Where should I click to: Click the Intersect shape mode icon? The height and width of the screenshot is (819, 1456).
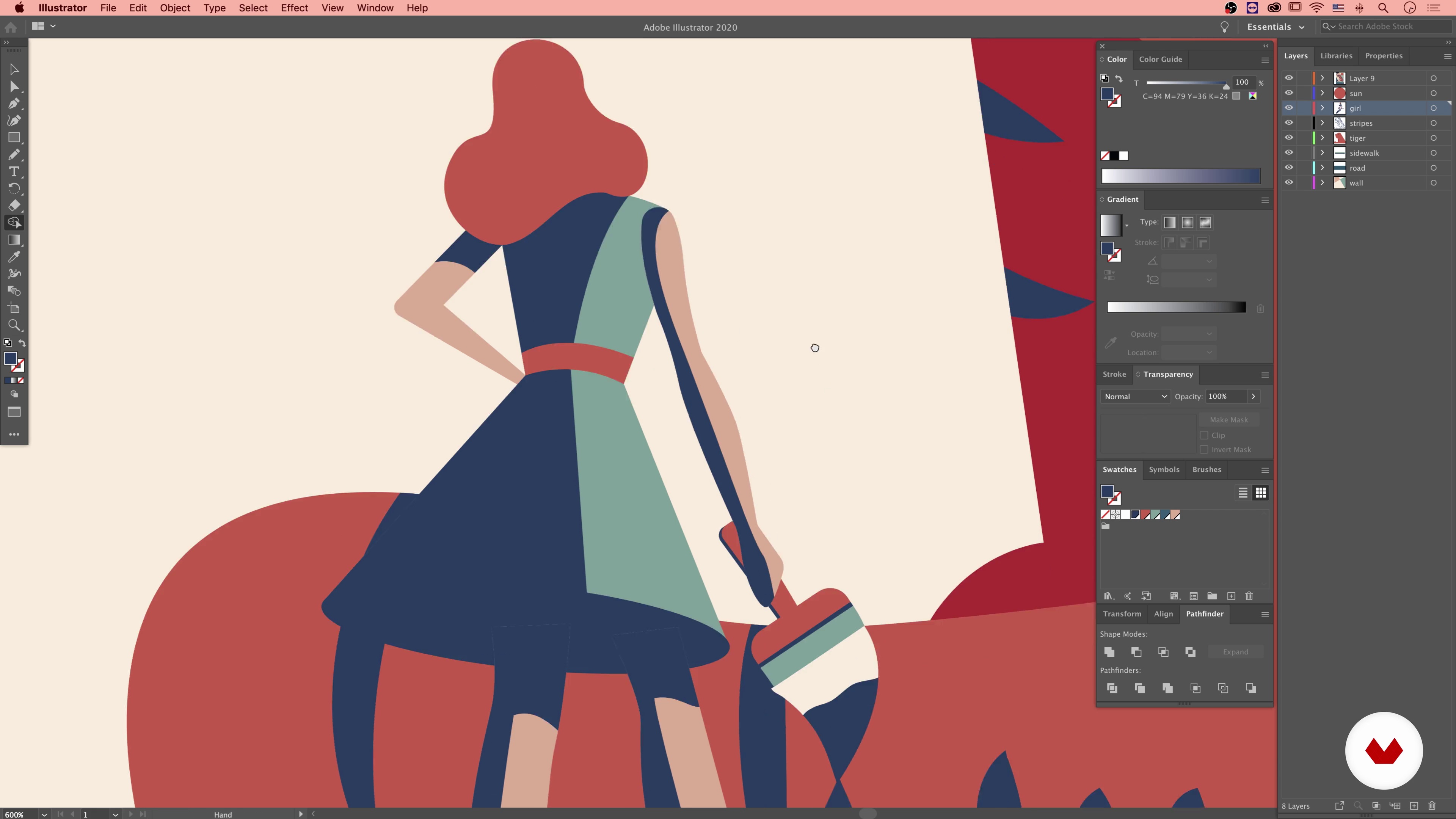pos(1163,652)
